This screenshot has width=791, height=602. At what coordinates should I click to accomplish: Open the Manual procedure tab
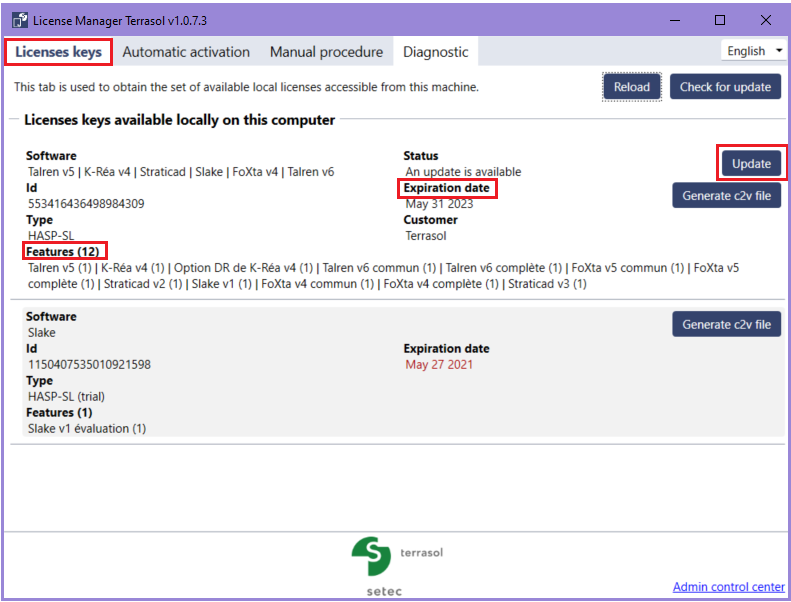tap(326, 52)
